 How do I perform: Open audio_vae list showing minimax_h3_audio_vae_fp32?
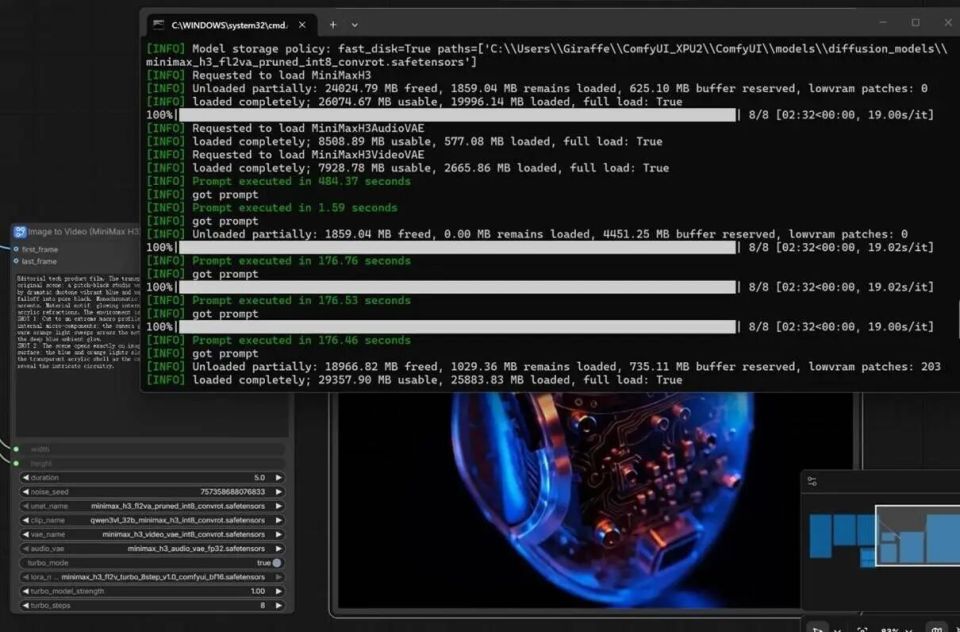(x=152, y=549)
